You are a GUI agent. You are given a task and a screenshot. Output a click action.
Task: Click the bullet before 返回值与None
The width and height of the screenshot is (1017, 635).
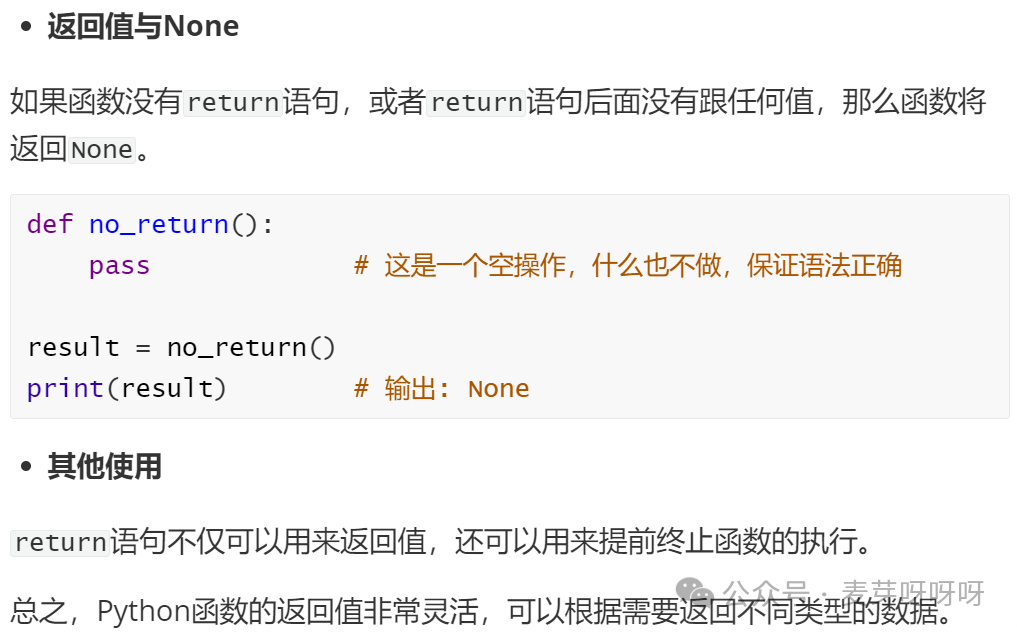(x=26, y=27)
